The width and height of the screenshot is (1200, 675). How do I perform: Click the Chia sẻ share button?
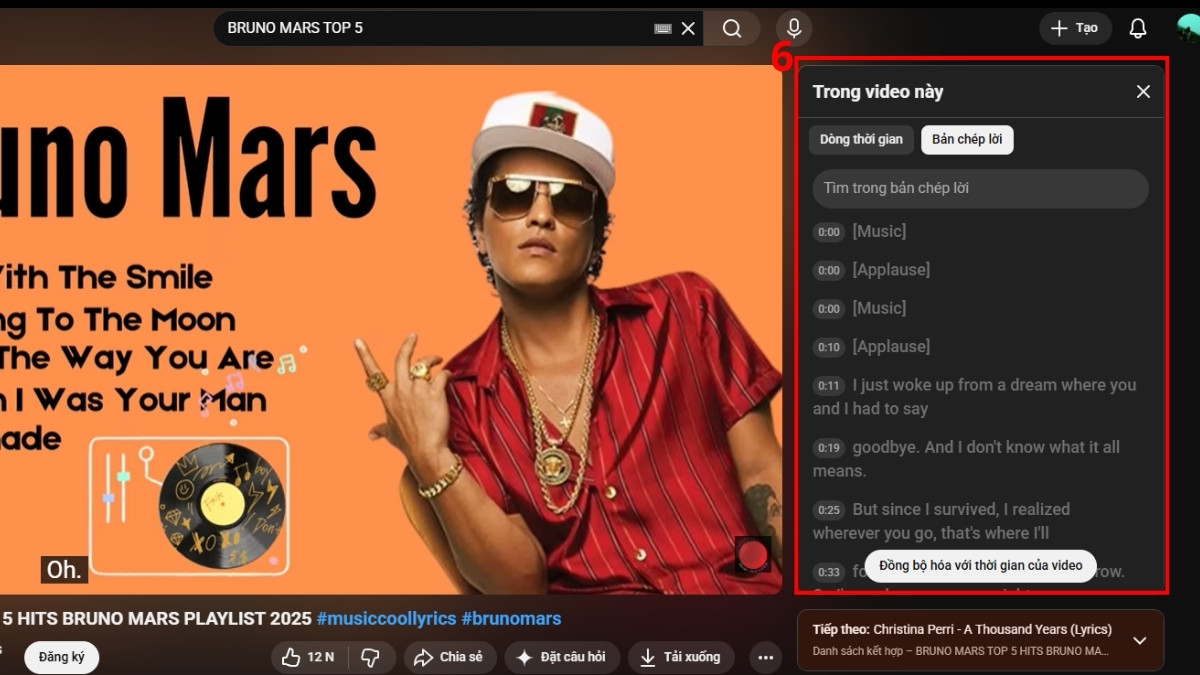click(x=449, y=657)
